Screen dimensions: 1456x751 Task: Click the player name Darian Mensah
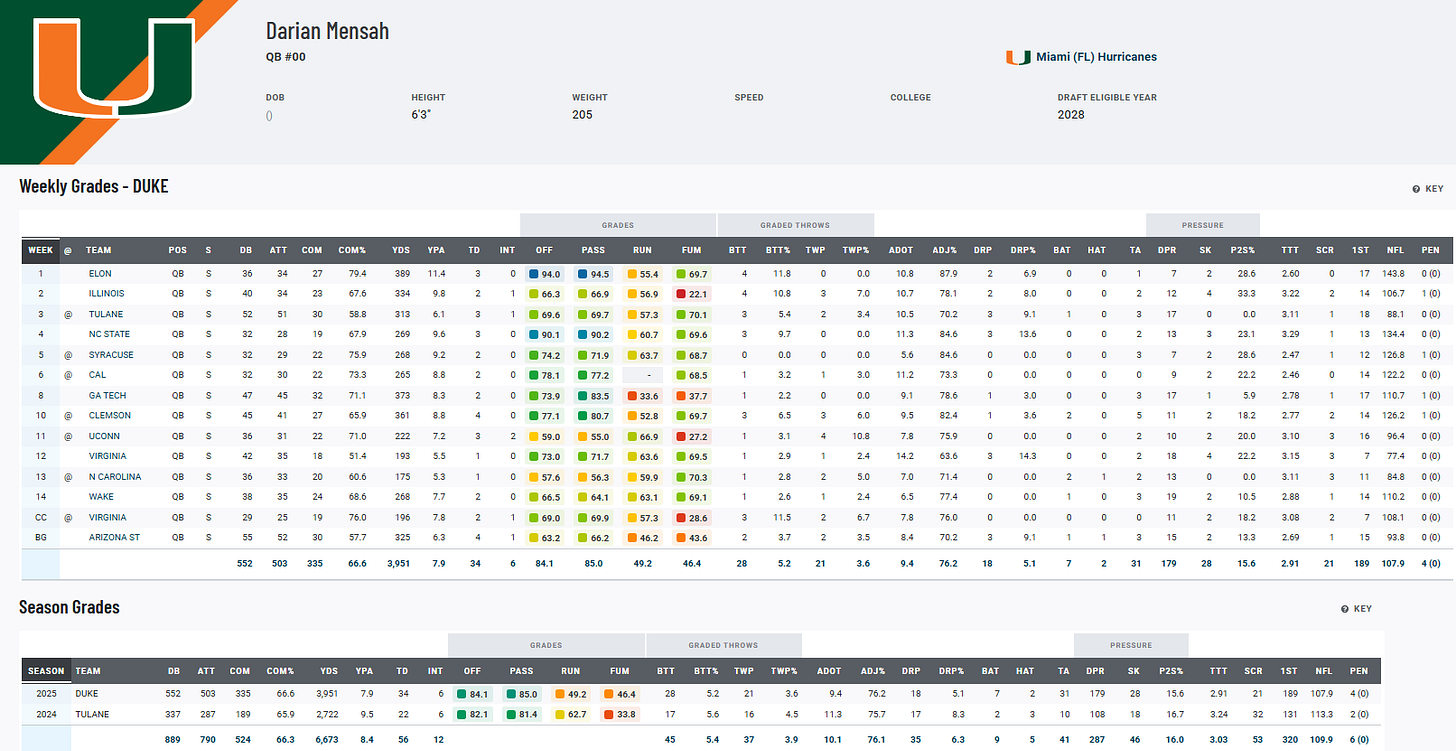pyautogui.click(x=327, y=31)
